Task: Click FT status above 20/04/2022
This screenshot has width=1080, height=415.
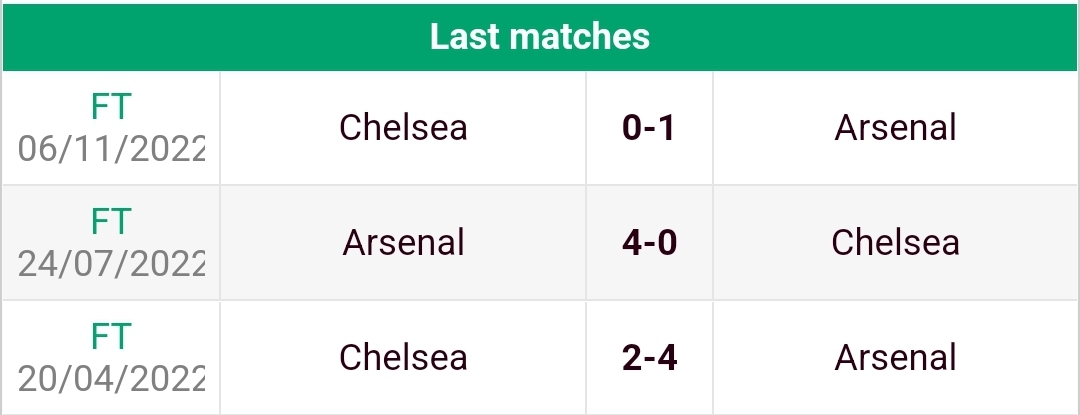Action: tap(111, 337)
